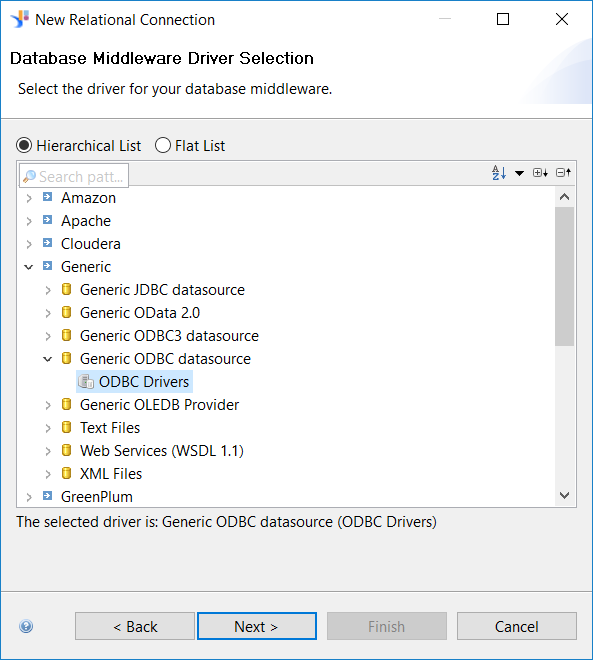The image size is (593, 660).
Task: Select the Cloudera label in the tree
Action: 90,244
